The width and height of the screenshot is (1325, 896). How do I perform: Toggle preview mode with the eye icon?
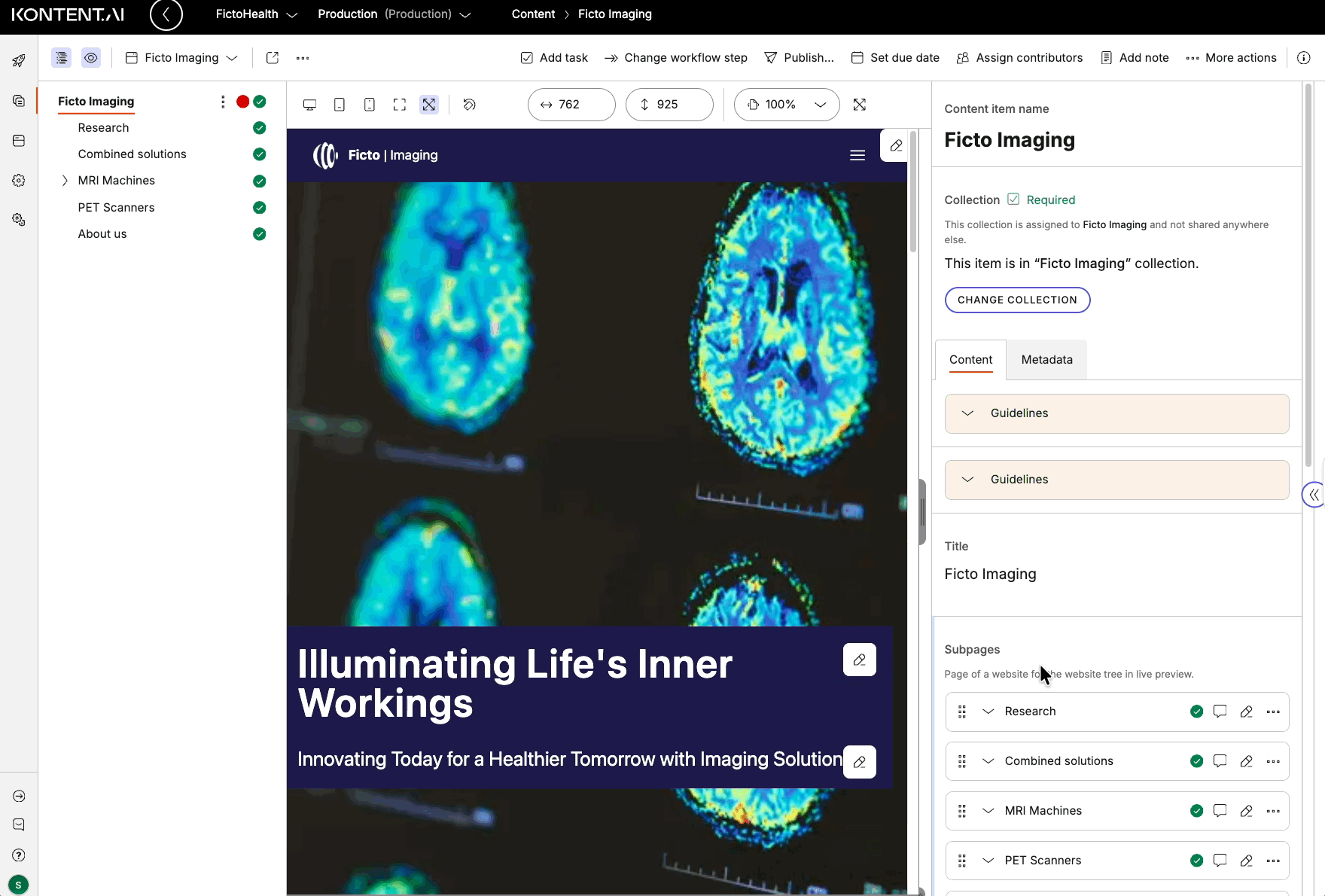point(91,58)
